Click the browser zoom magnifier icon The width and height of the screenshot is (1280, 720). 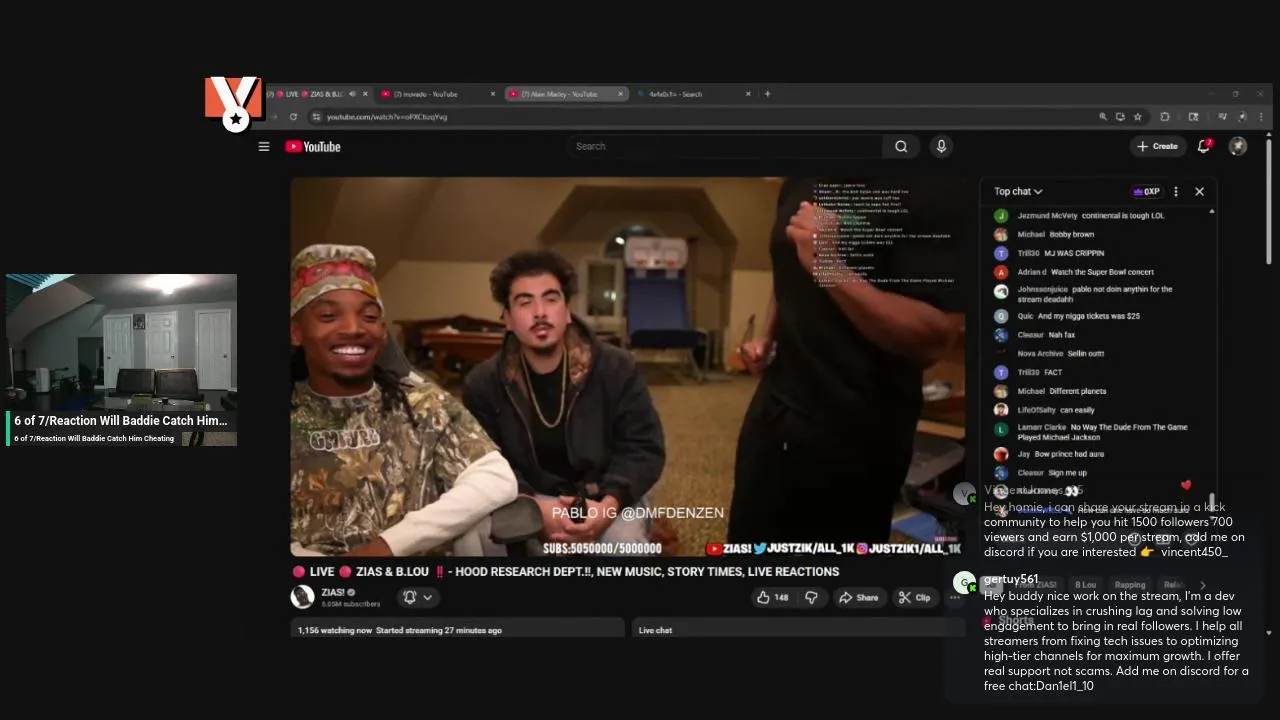pos(1103,117)
